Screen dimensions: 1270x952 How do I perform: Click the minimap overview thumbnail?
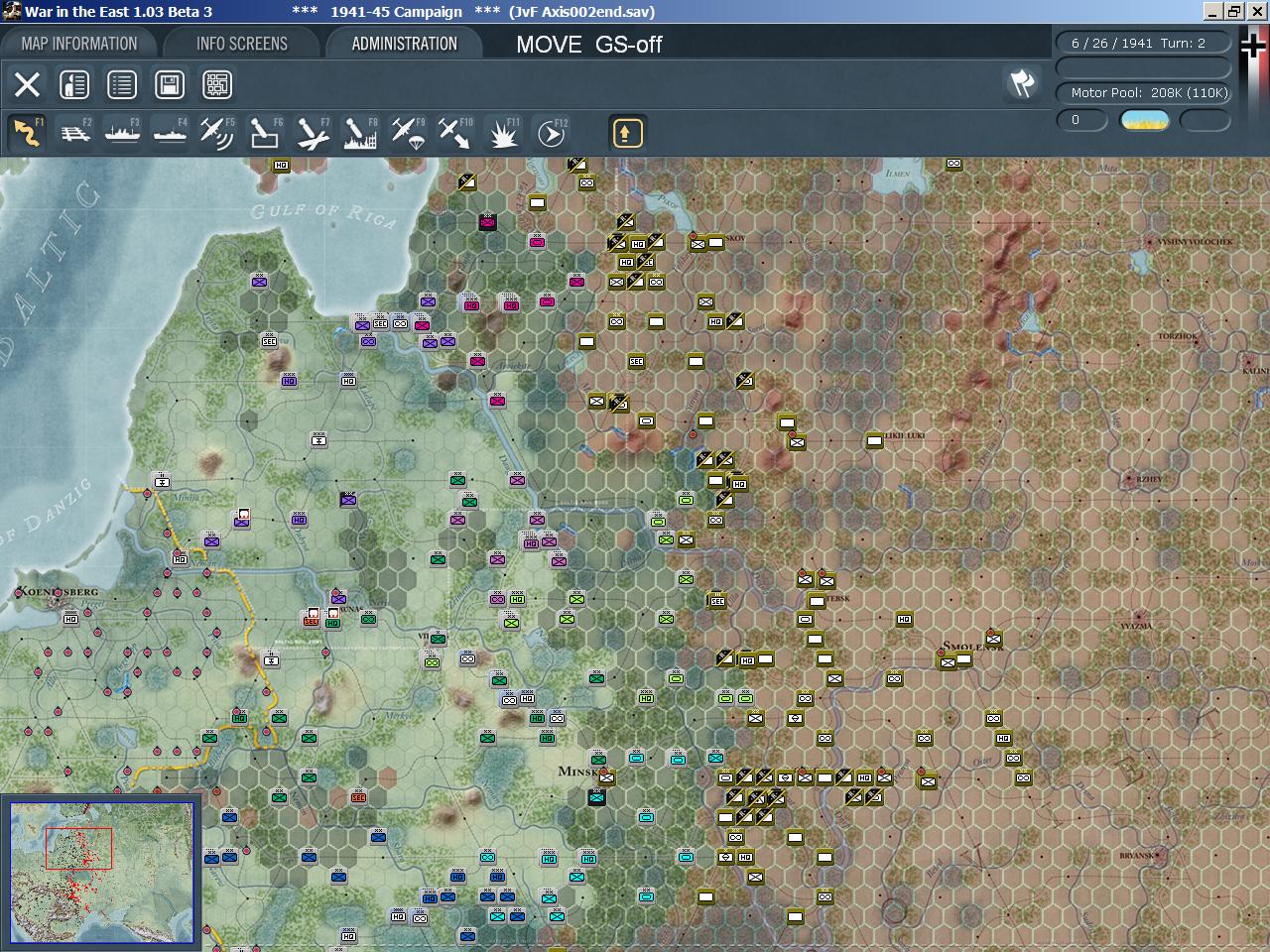(x=101, y=873)
